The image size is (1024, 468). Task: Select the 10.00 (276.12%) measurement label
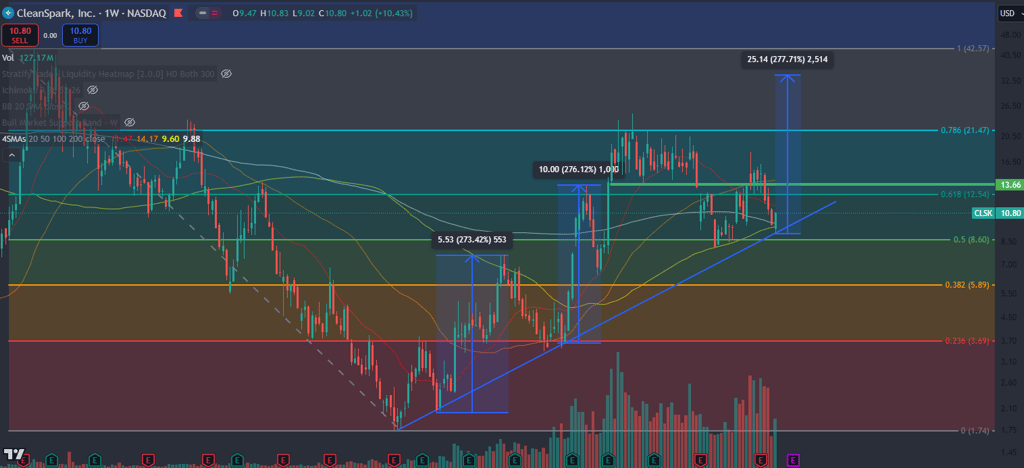[579, 170]
